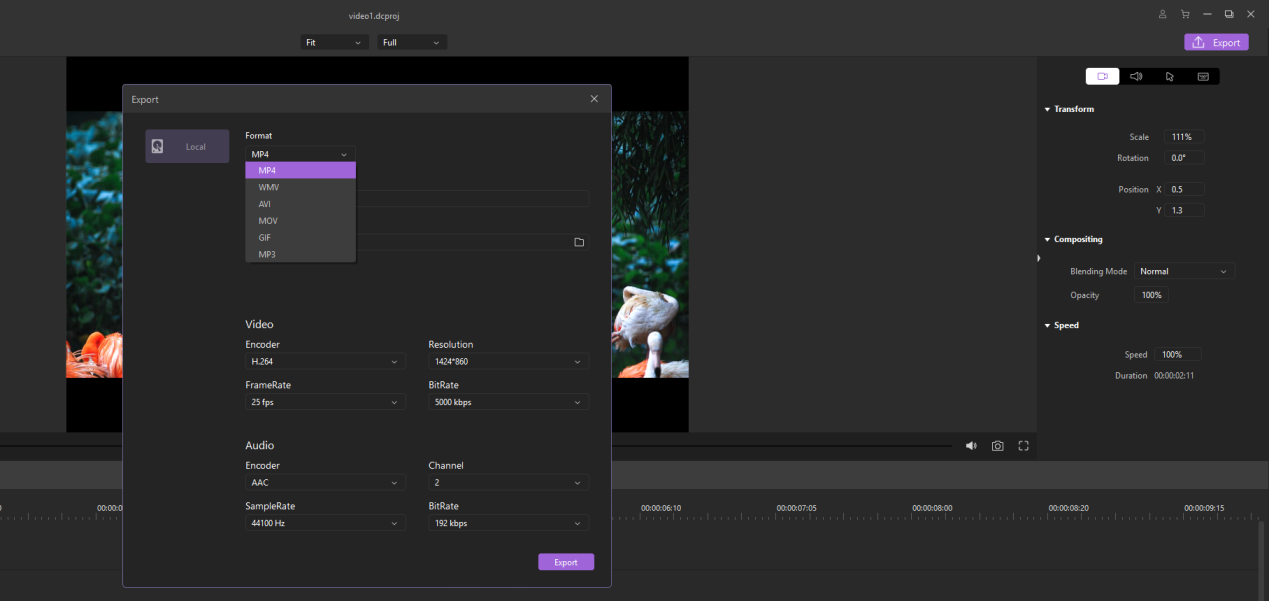Open the video BitRate 5000 kbps dropdown
Screen dimensions: 1269x601
[509, 402]
